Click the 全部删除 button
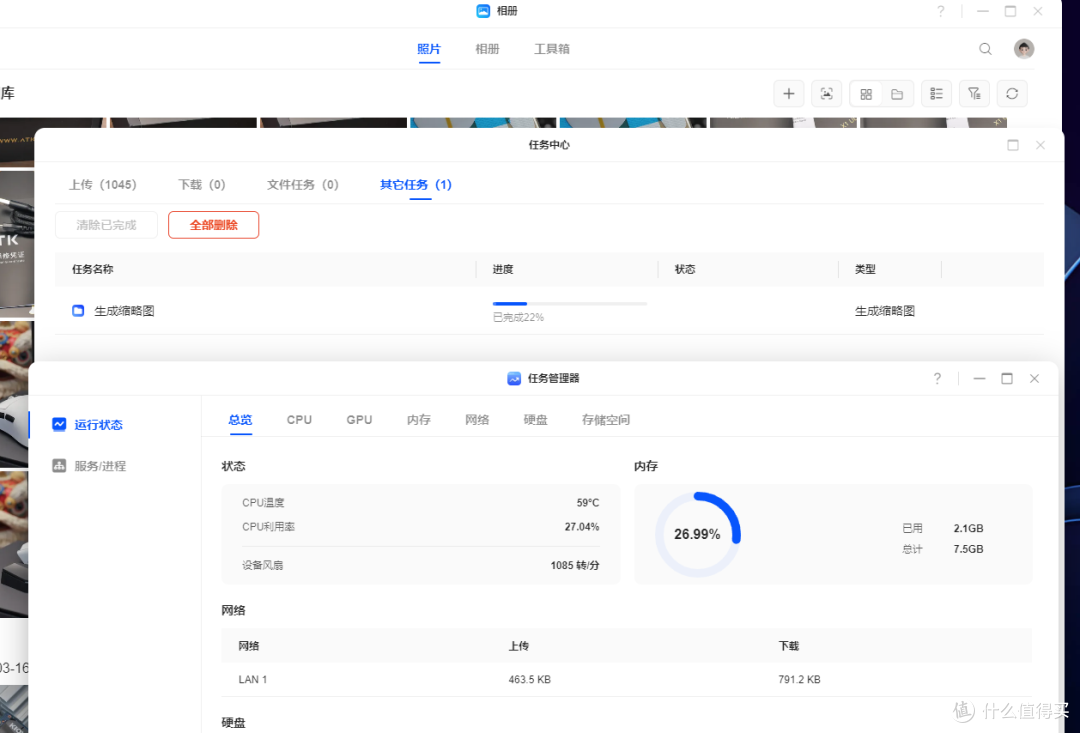The width and height of the screenshot is (1080, 733). click(x=213, y=225)
